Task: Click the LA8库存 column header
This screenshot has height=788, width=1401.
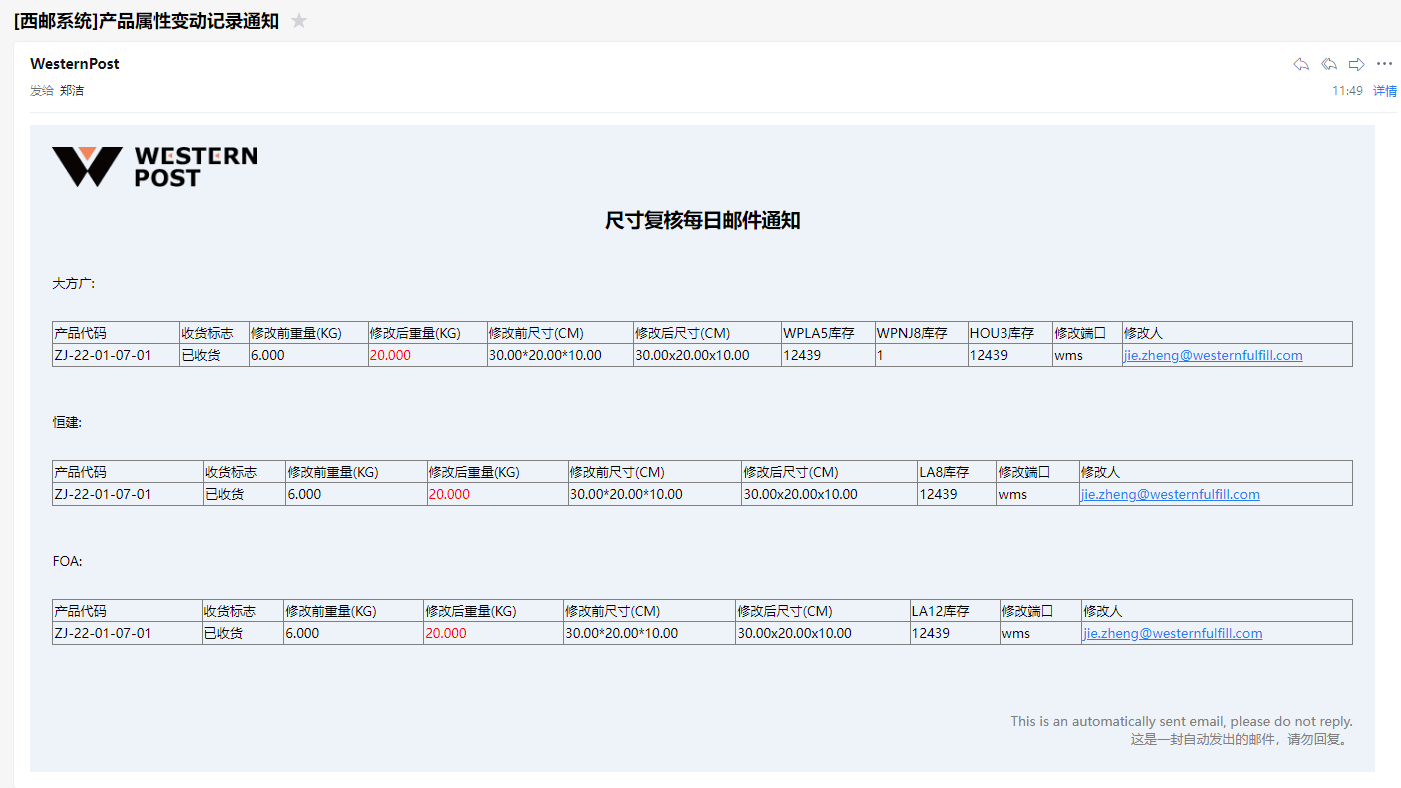Action: point(944,472)
